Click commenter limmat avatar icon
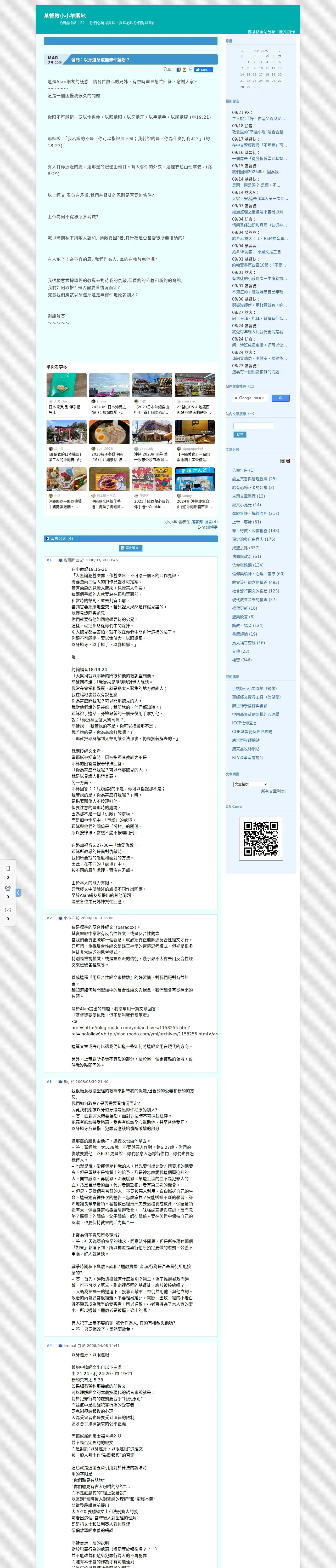Viewport: 336px width, 1568px height. (60, 1346)
